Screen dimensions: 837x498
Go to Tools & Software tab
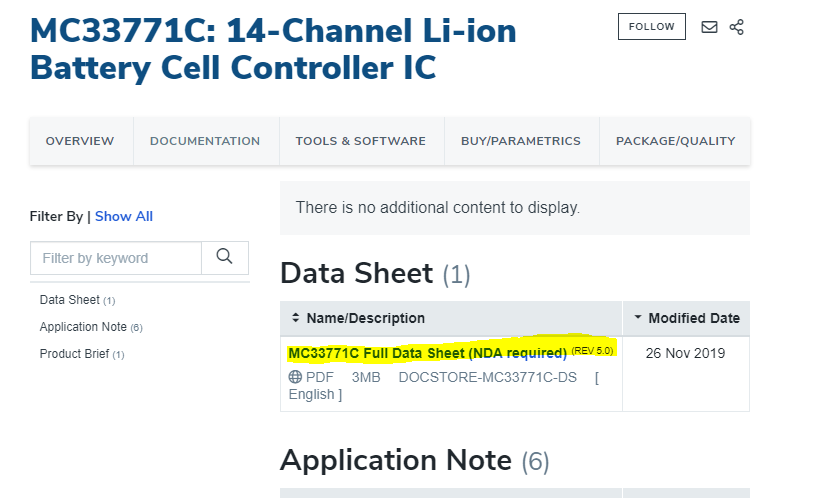coord(360,141)
